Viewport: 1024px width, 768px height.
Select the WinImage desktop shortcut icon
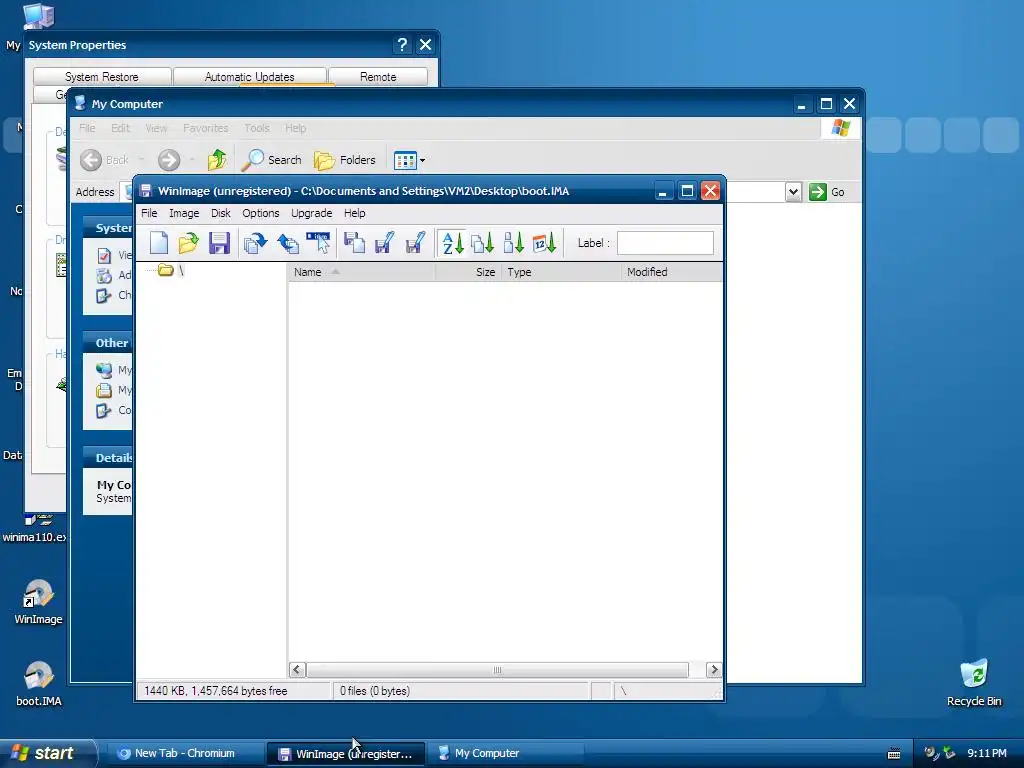38,601
